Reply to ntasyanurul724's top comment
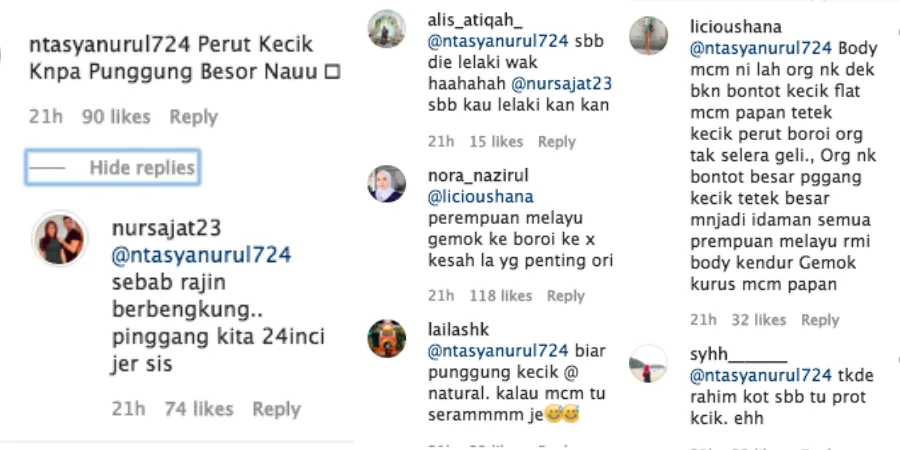The width and height of the screenshot is (900, 450). [193, 117]
